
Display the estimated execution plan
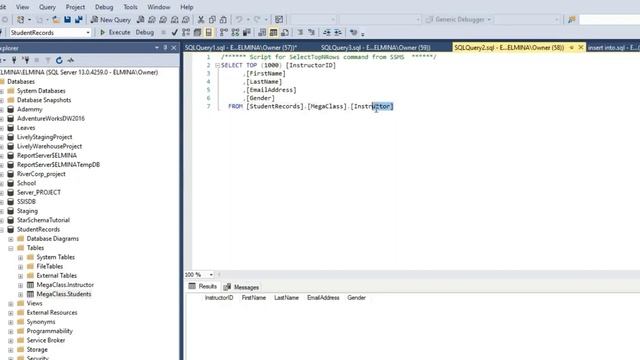[186, 32]
